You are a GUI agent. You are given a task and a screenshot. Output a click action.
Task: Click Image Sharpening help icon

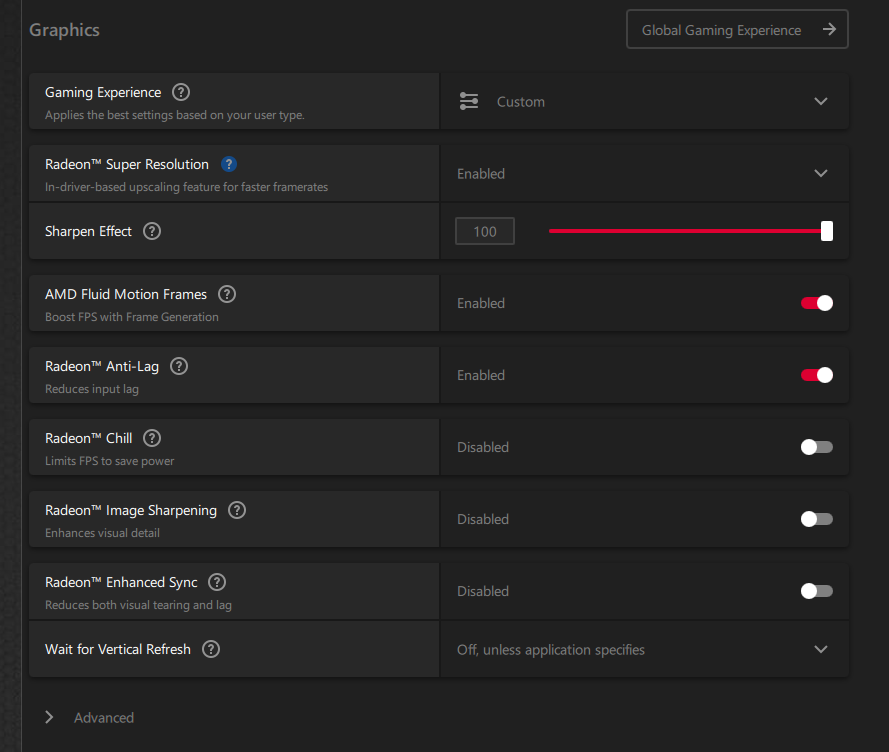237,510
